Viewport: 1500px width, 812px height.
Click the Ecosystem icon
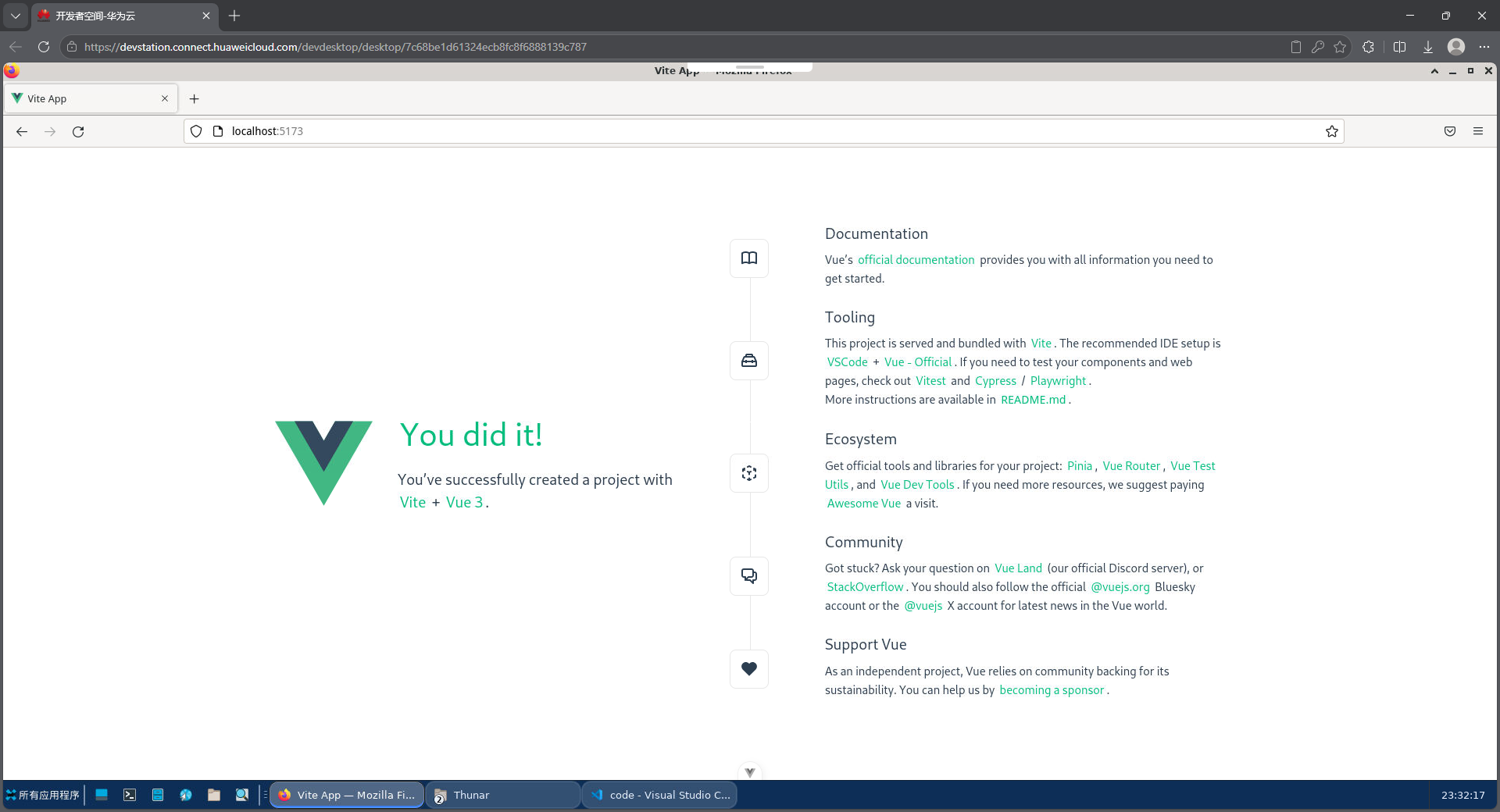749,473
